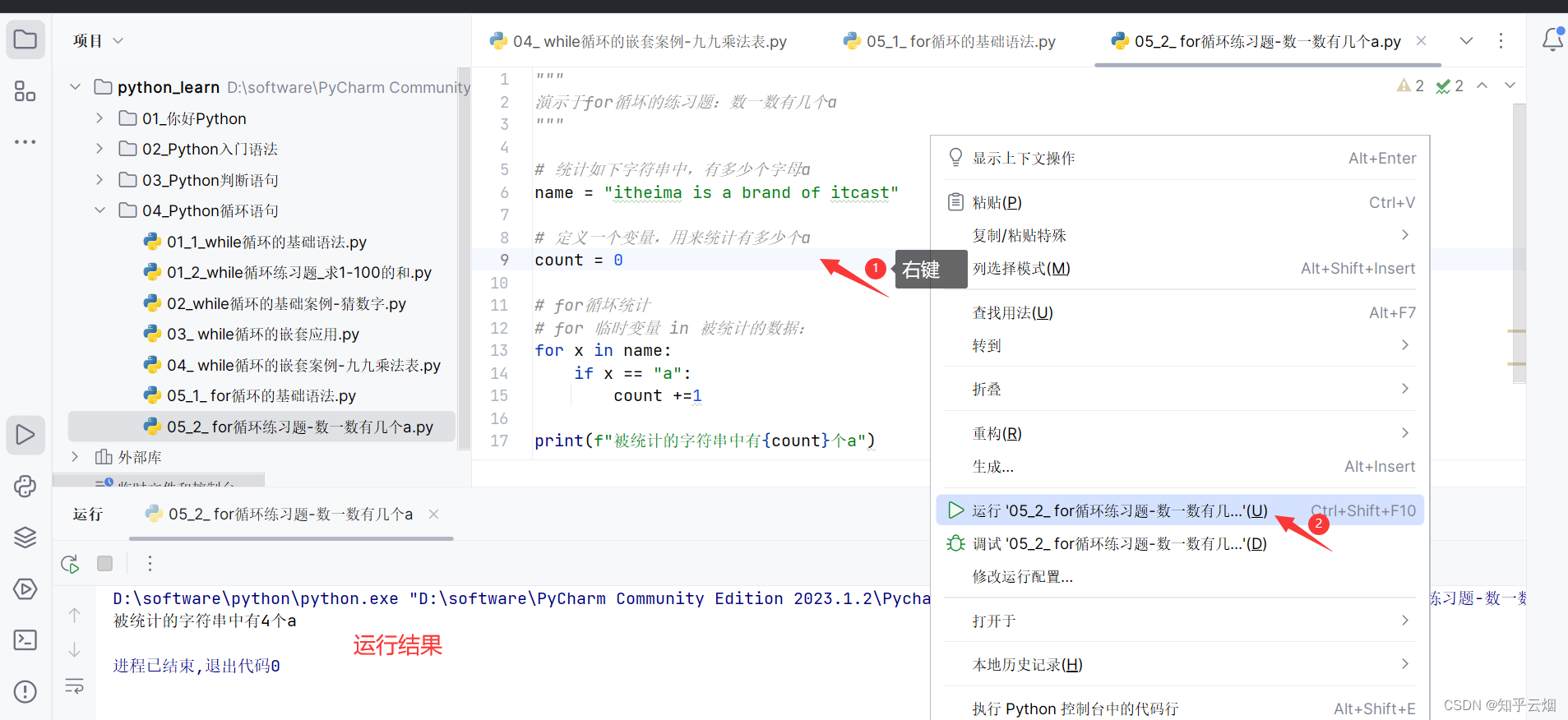Choose 显示上下文操作 in context menu
Viewport: 1568px width, 720px height.
point(1180,158)
